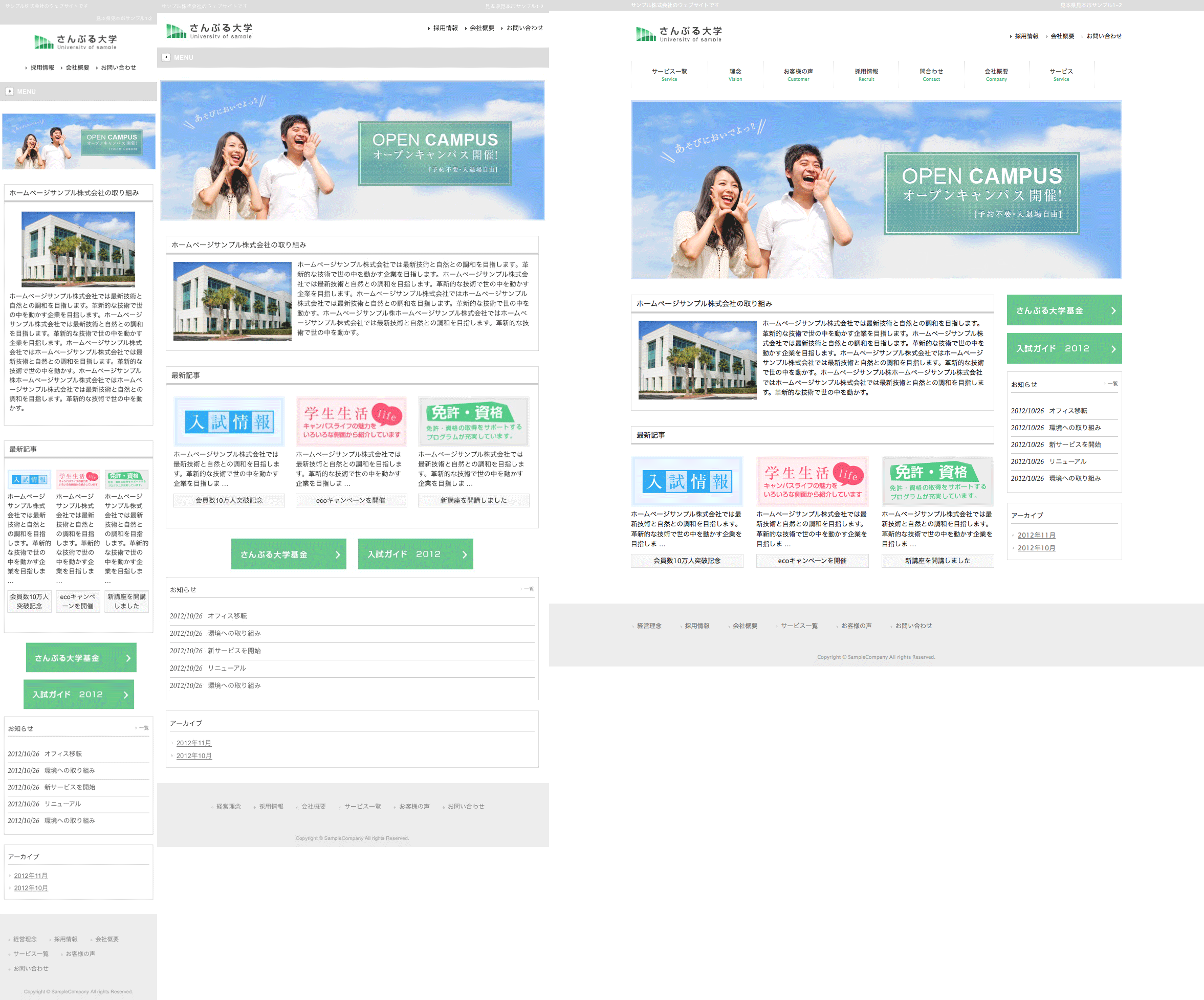Click the さんぷる大学 logo in the narrow mobile layout
1204x1000 pixels.
(76, 42)
